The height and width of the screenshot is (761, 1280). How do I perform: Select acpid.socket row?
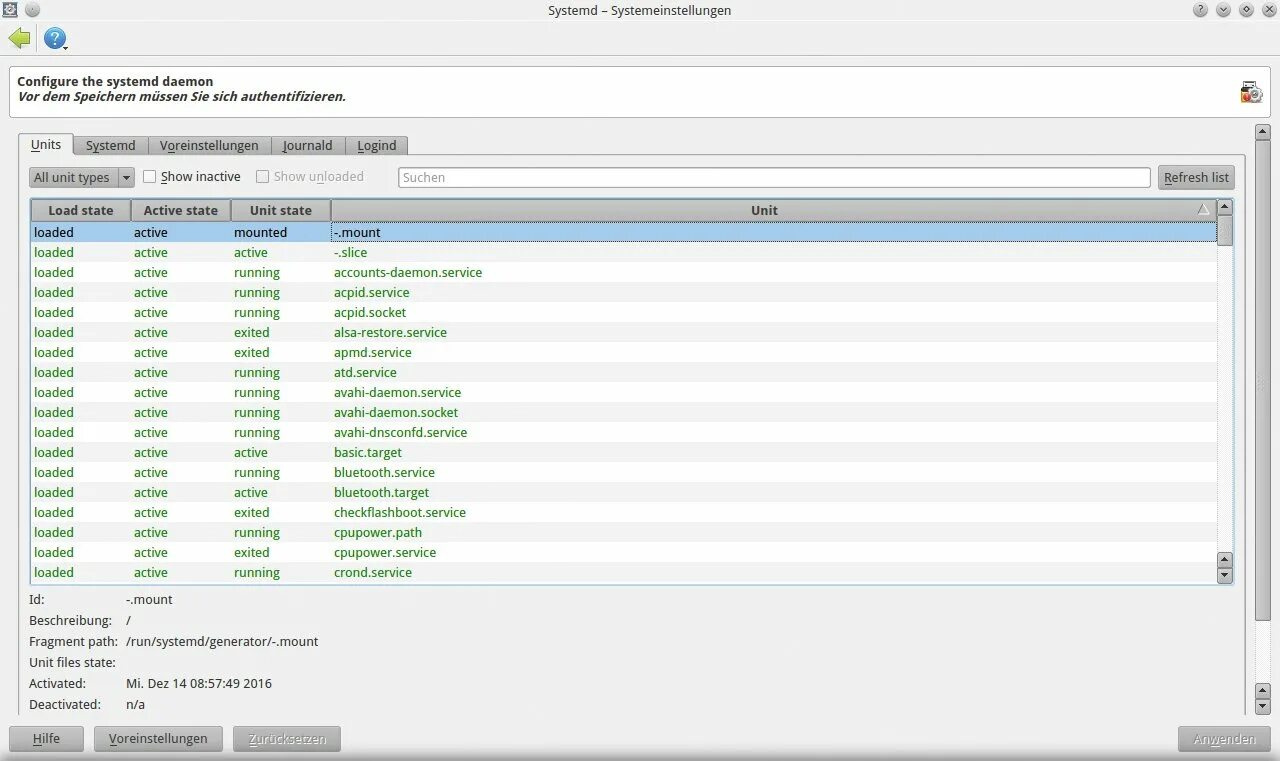point(623,312)
